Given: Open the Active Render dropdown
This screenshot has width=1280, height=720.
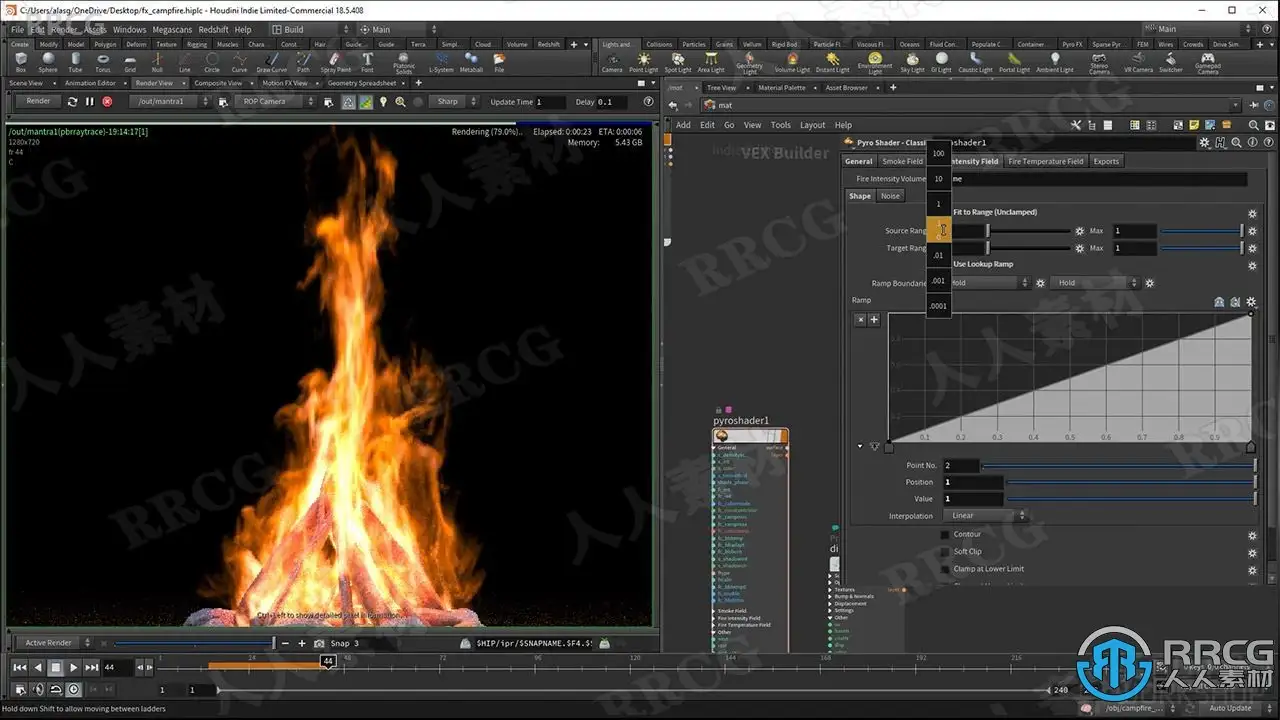Looking at the screenshot, I should [x=57, y=643].
